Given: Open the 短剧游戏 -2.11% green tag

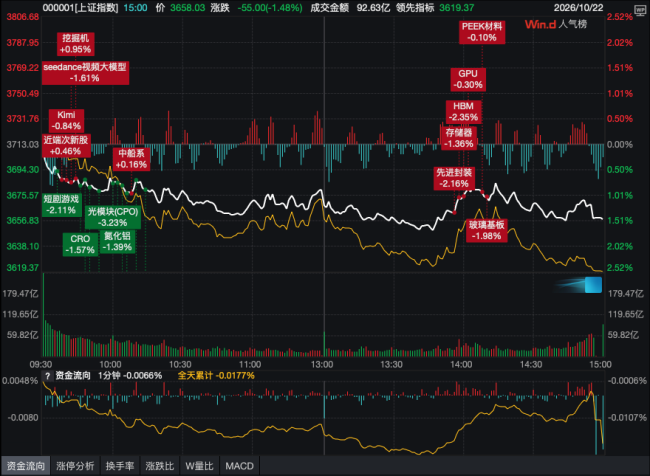Looking at the screenshot, I should (x=61, y=204).
